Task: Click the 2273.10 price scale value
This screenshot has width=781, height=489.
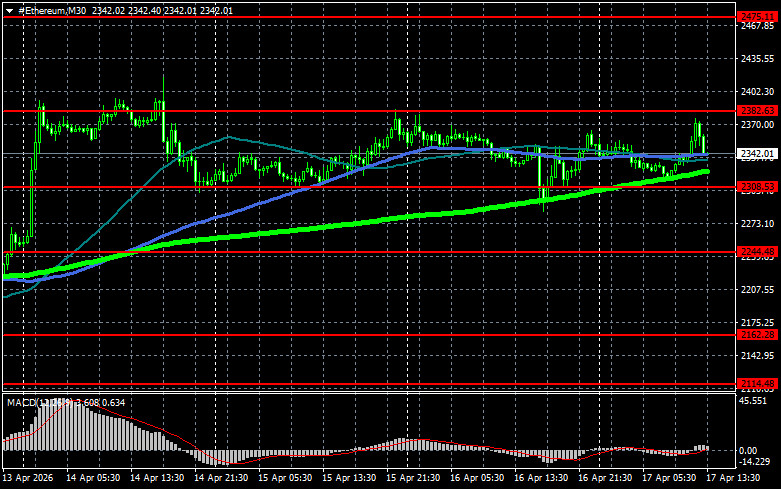Action: tap(757, 224)
